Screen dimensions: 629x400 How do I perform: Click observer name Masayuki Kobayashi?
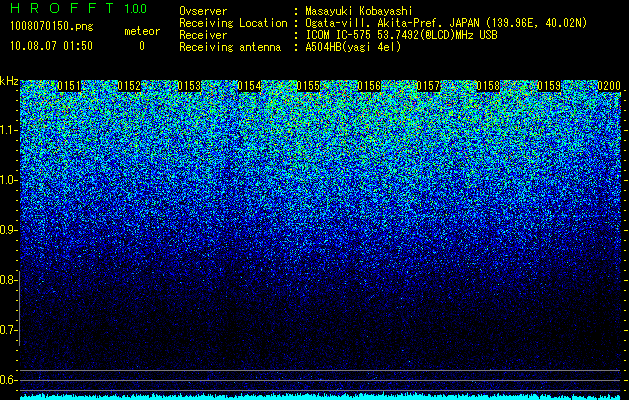tap(358, 11)
